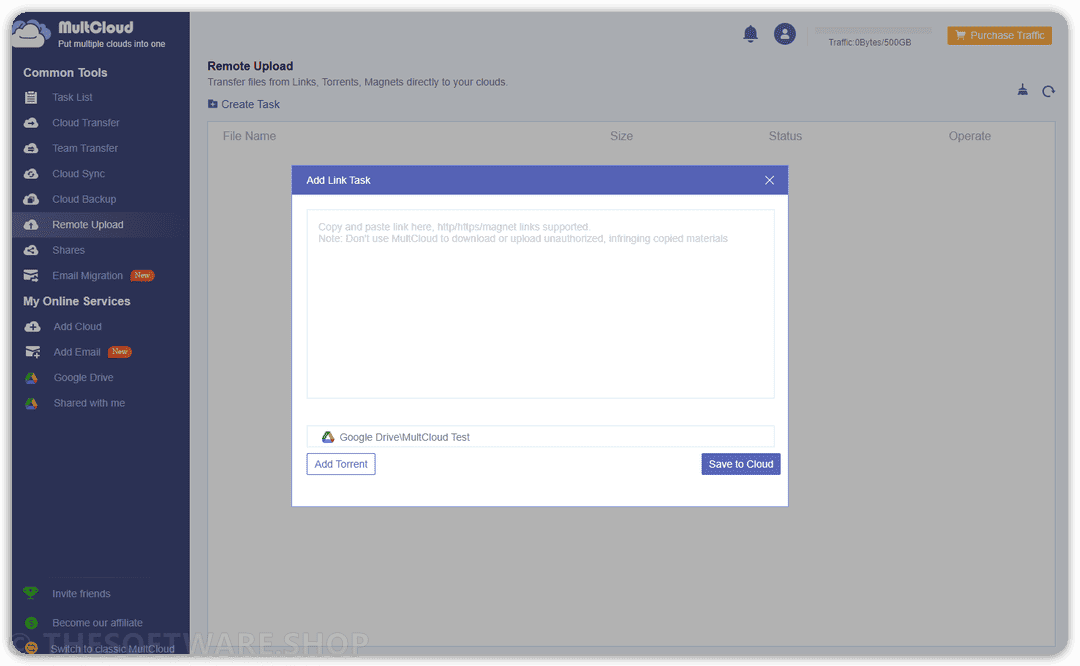Open Email Migration tool
Viewport: 1080px width, 666px height.
pos(87,275)
